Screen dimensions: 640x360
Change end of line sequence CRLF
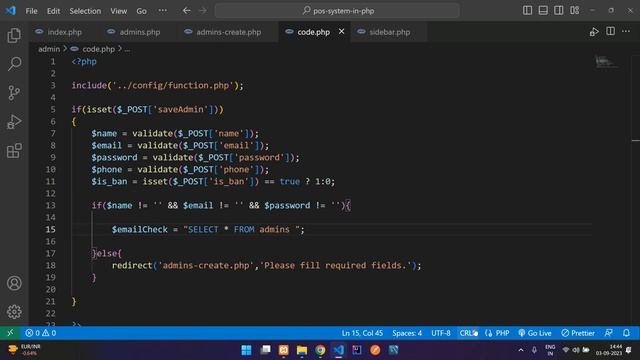click(468, 333)
